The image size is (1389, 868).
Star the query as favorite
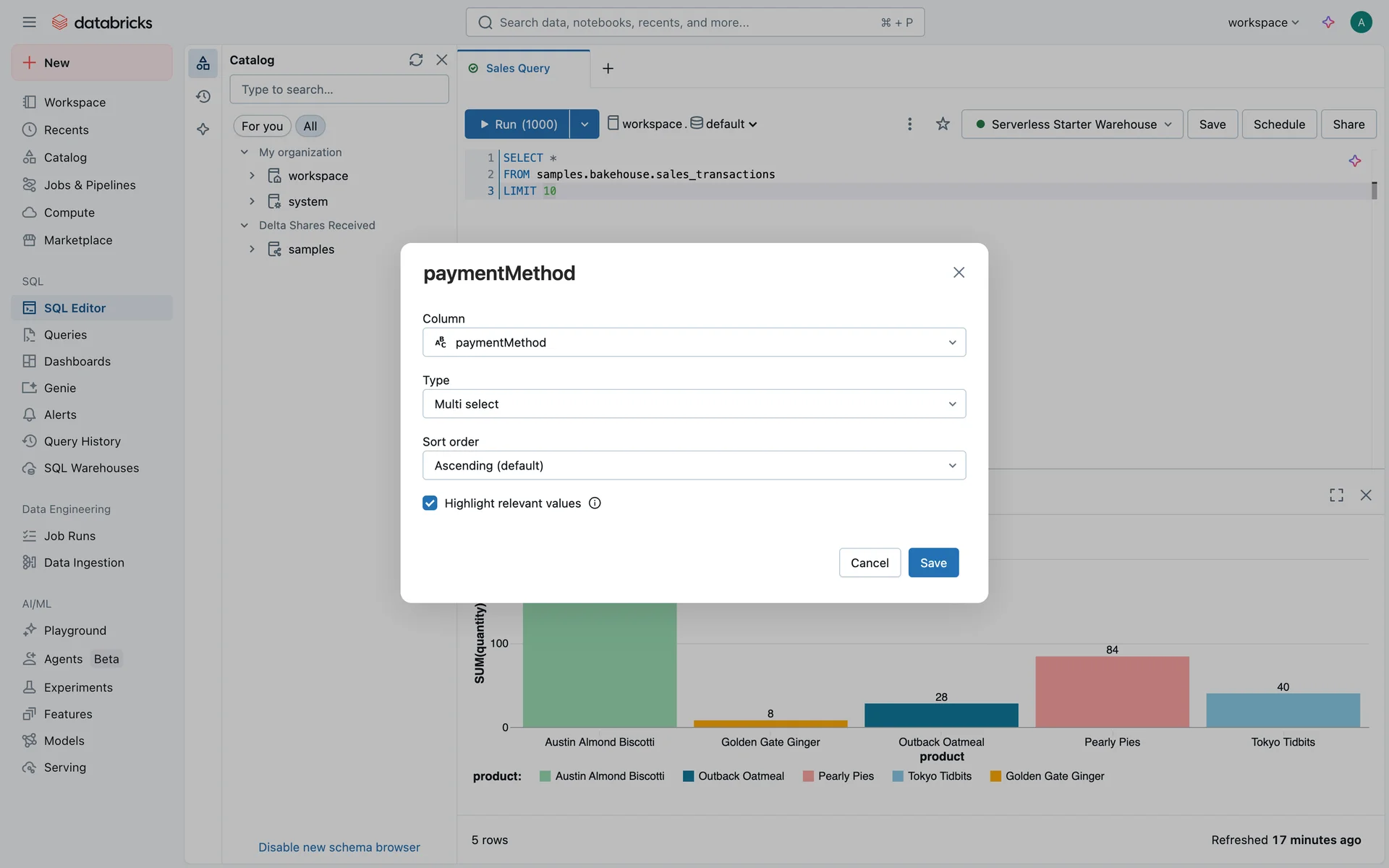pyautogui.click(x=942, y=124)
